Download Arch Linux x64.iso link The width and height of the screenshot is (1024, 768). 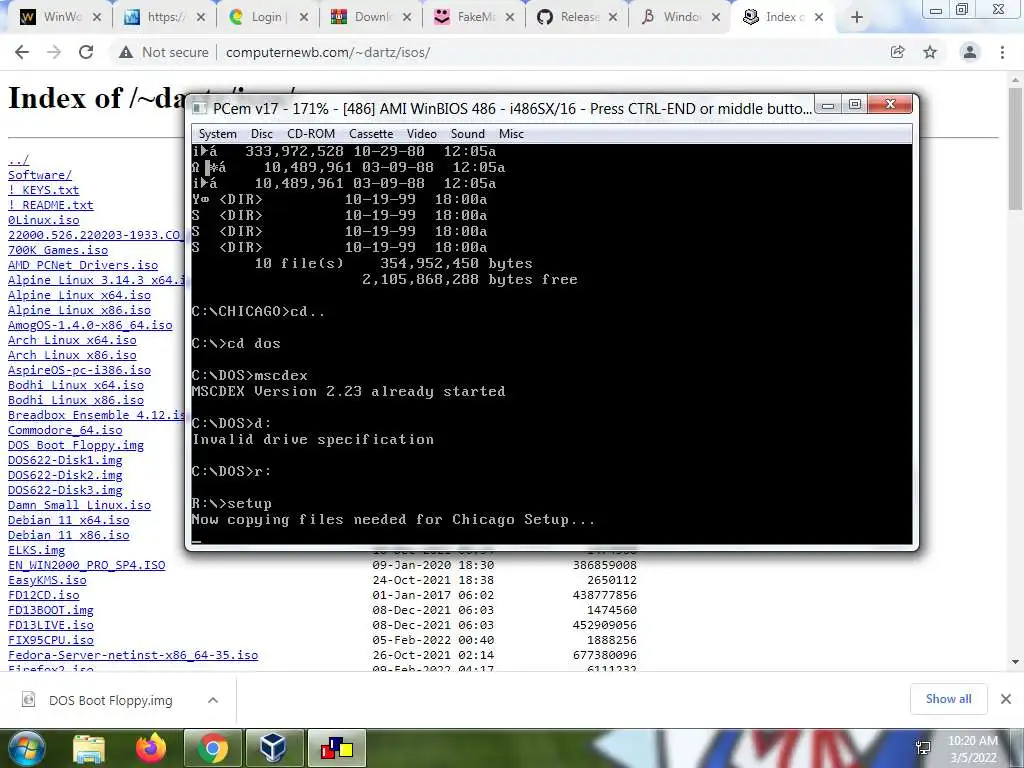(x=72, y=340)
